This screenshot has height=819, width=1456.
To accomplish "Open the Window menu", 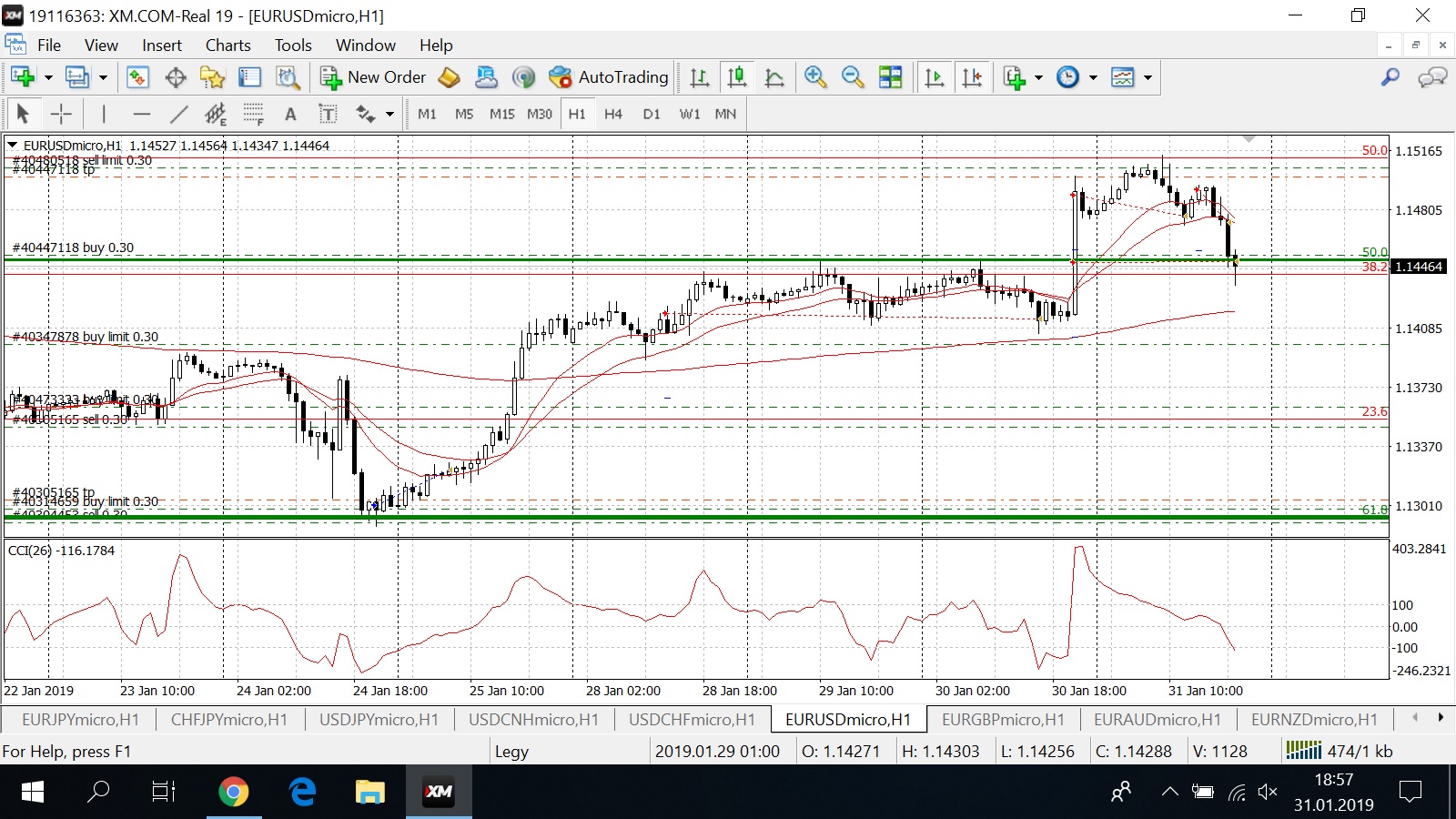I will click(x=366, y=45).
